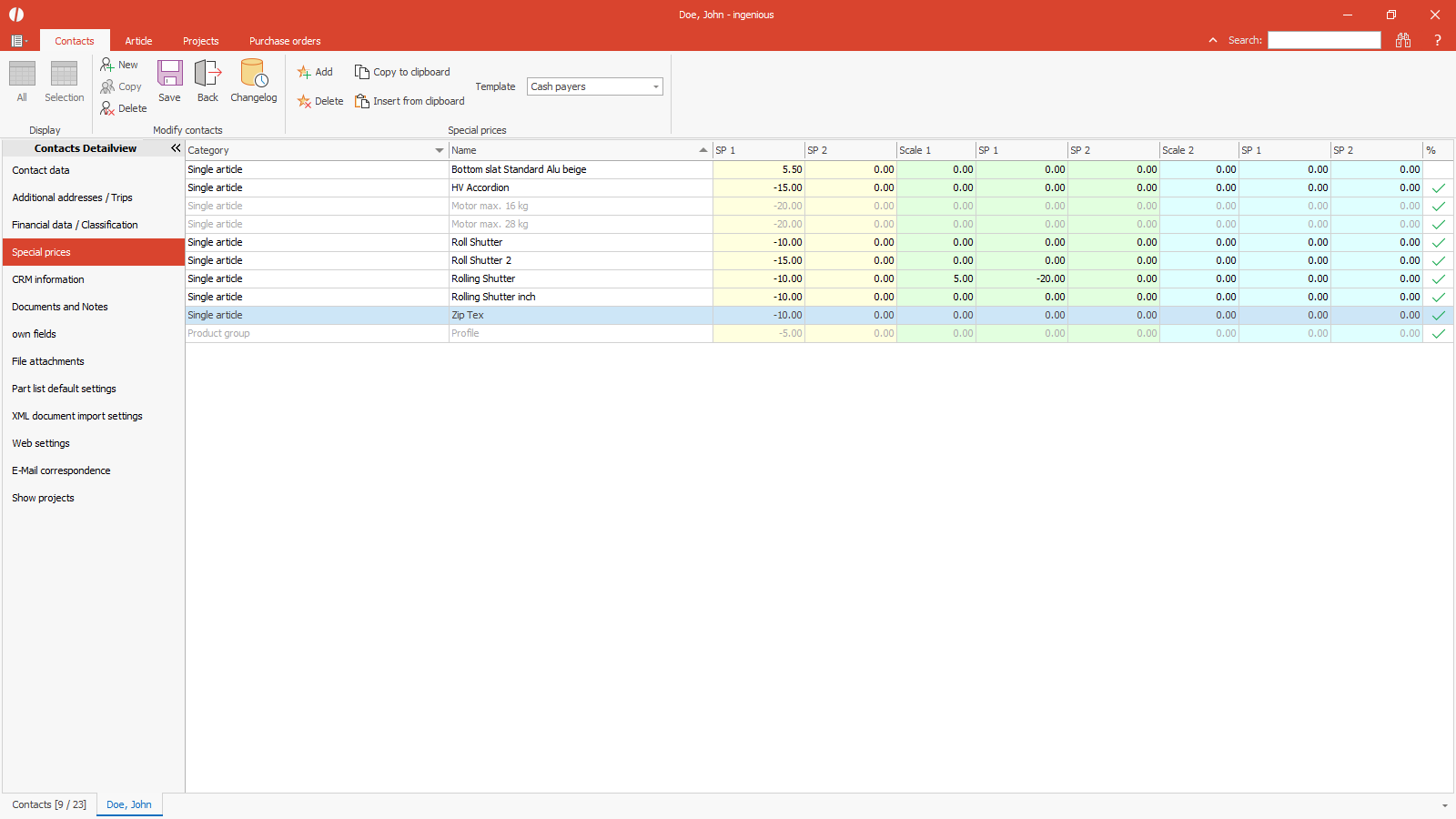The image size is (1456, 819).
Task: Open the Purchase orders tab
Action: coord(285,41)
